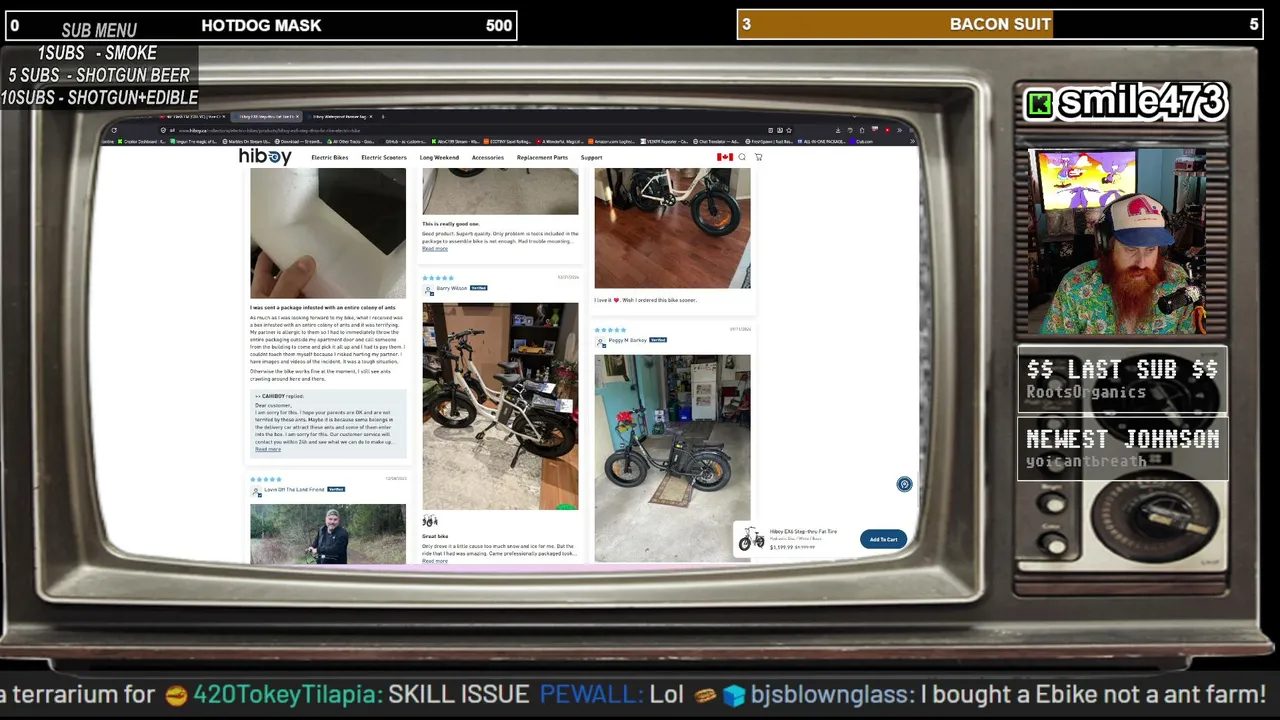Switch to the third browser tab

[x=341, y=117]
